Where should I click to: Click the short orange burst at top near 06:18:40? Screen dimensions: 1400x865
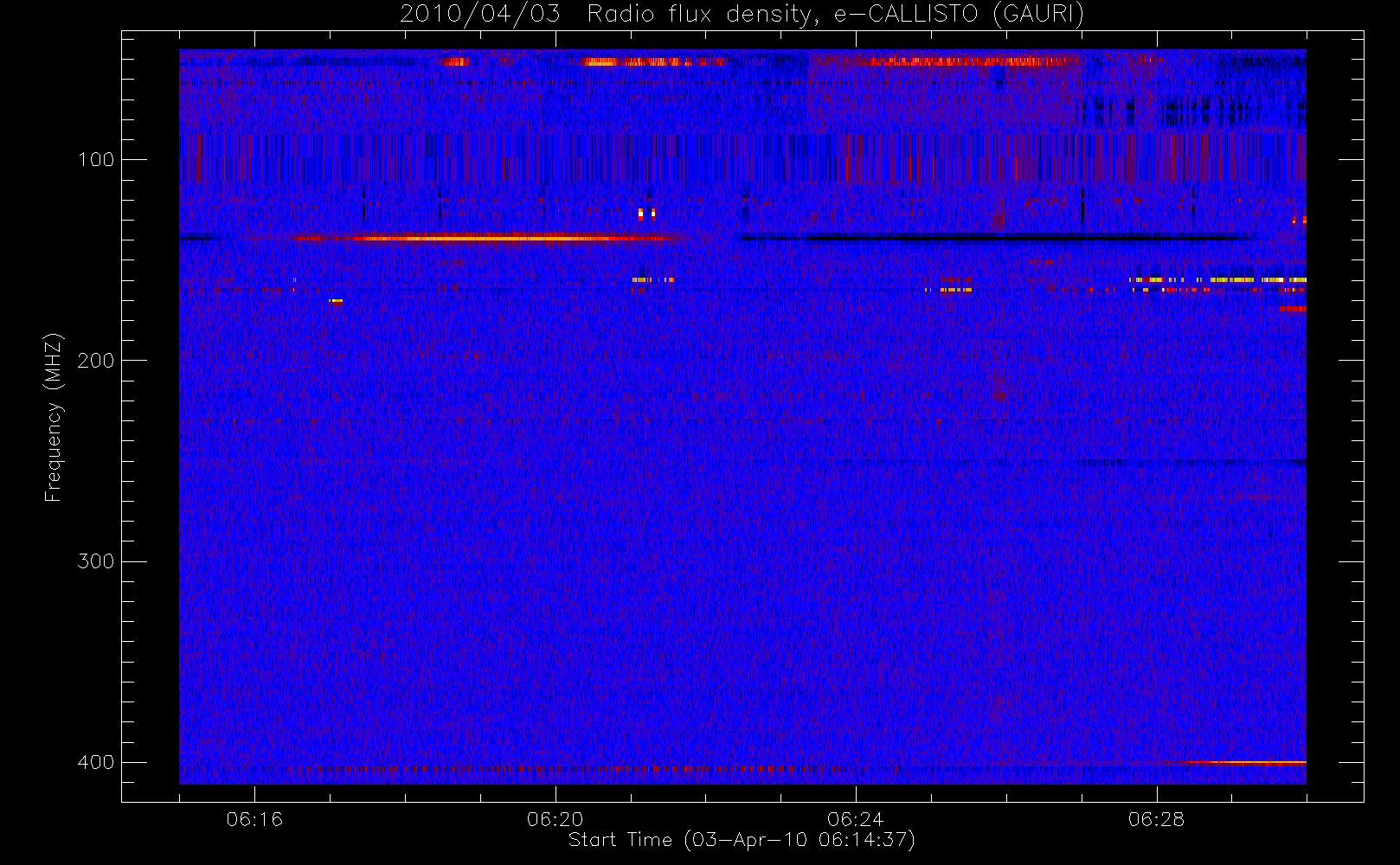[x=455, y=61]
